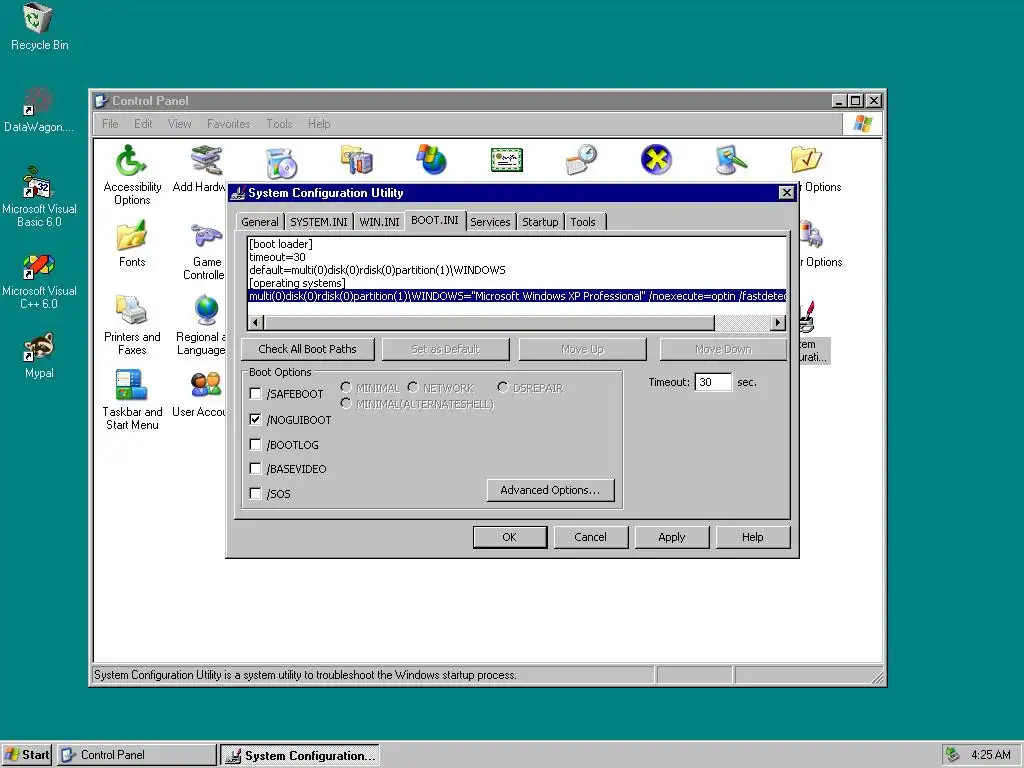Click the Automatic Updates globe icon
The width and height of the screenshot is (1024, 768).
(432, 160)
